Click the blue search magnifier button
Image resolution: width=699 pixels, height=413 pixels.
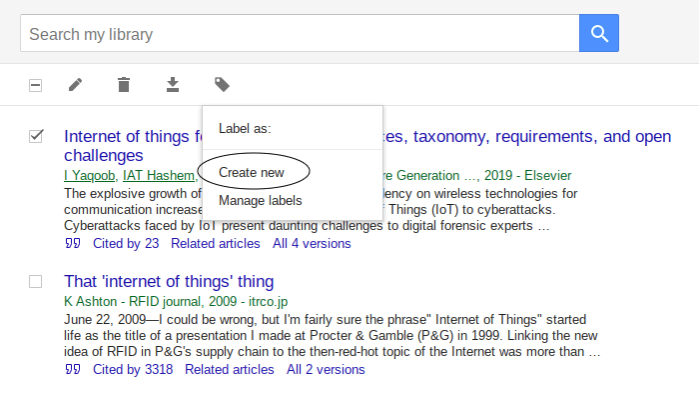tap(599, 34)
